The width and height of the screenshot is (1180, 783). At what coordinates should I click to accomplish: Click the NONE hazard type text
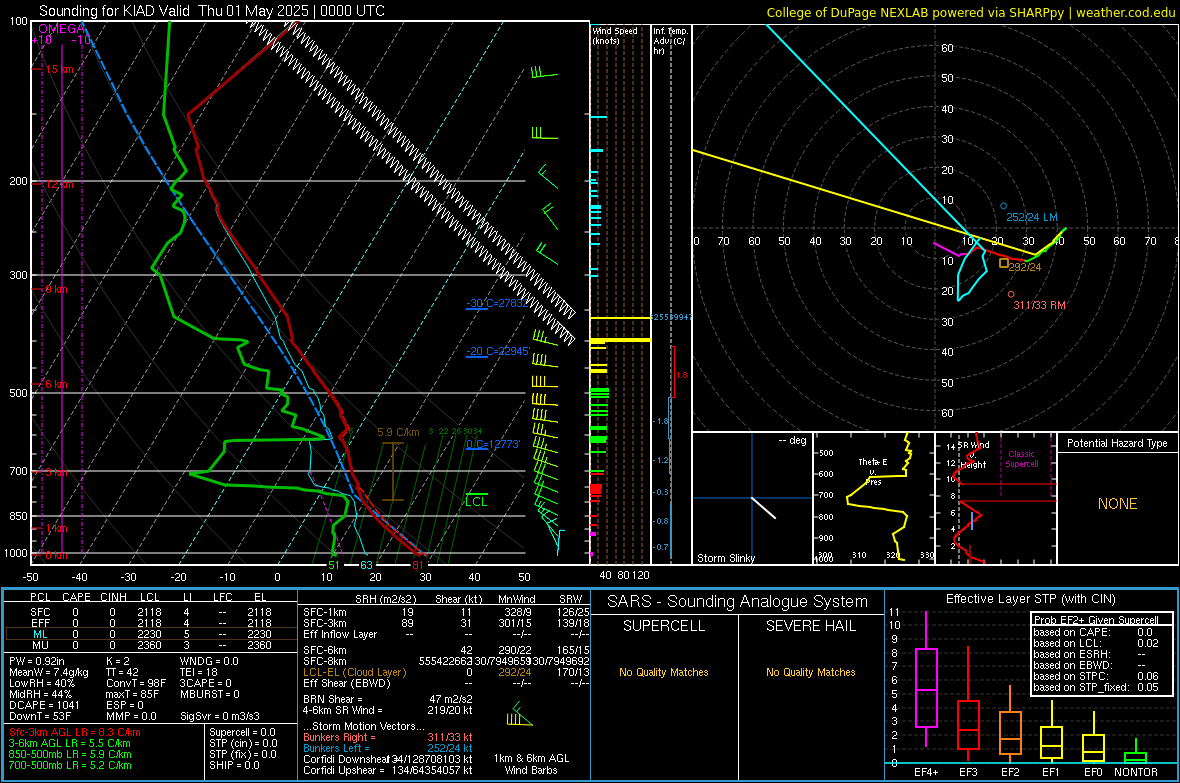1117,504
